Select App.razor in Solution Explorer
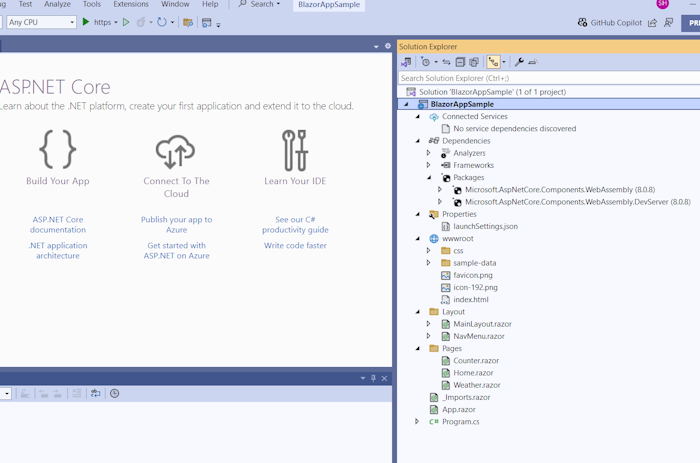Viewport: 700px width, 463px height. [458, 409]
